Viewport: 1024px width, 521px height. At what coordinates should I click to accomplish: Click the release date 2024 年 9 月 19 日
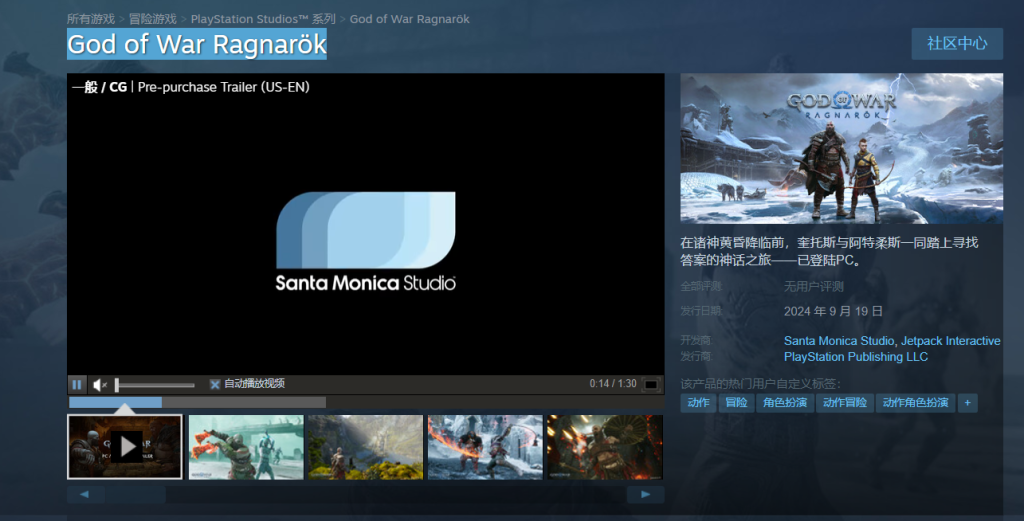833,311
